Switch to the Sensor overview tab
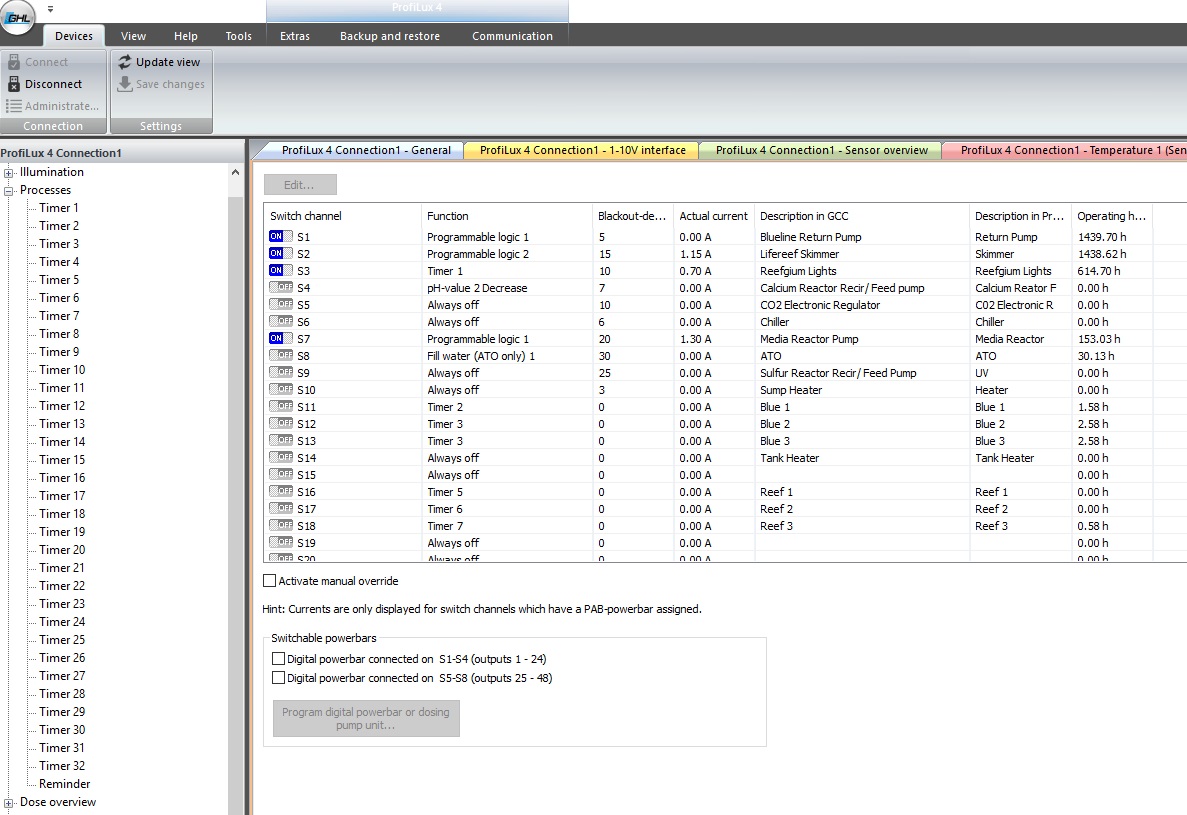The image size is (1187, 815). 821,150
